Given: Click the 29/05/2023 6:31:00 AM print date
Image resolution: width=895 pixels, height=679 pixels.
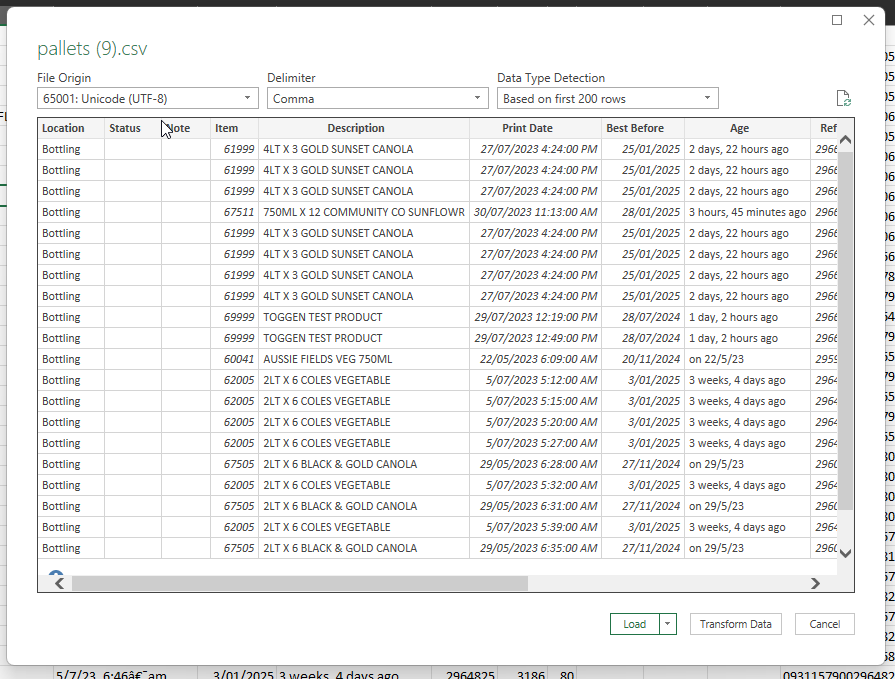Looking at the screenshot, I should pyautogui.click(x=535, y=506).
